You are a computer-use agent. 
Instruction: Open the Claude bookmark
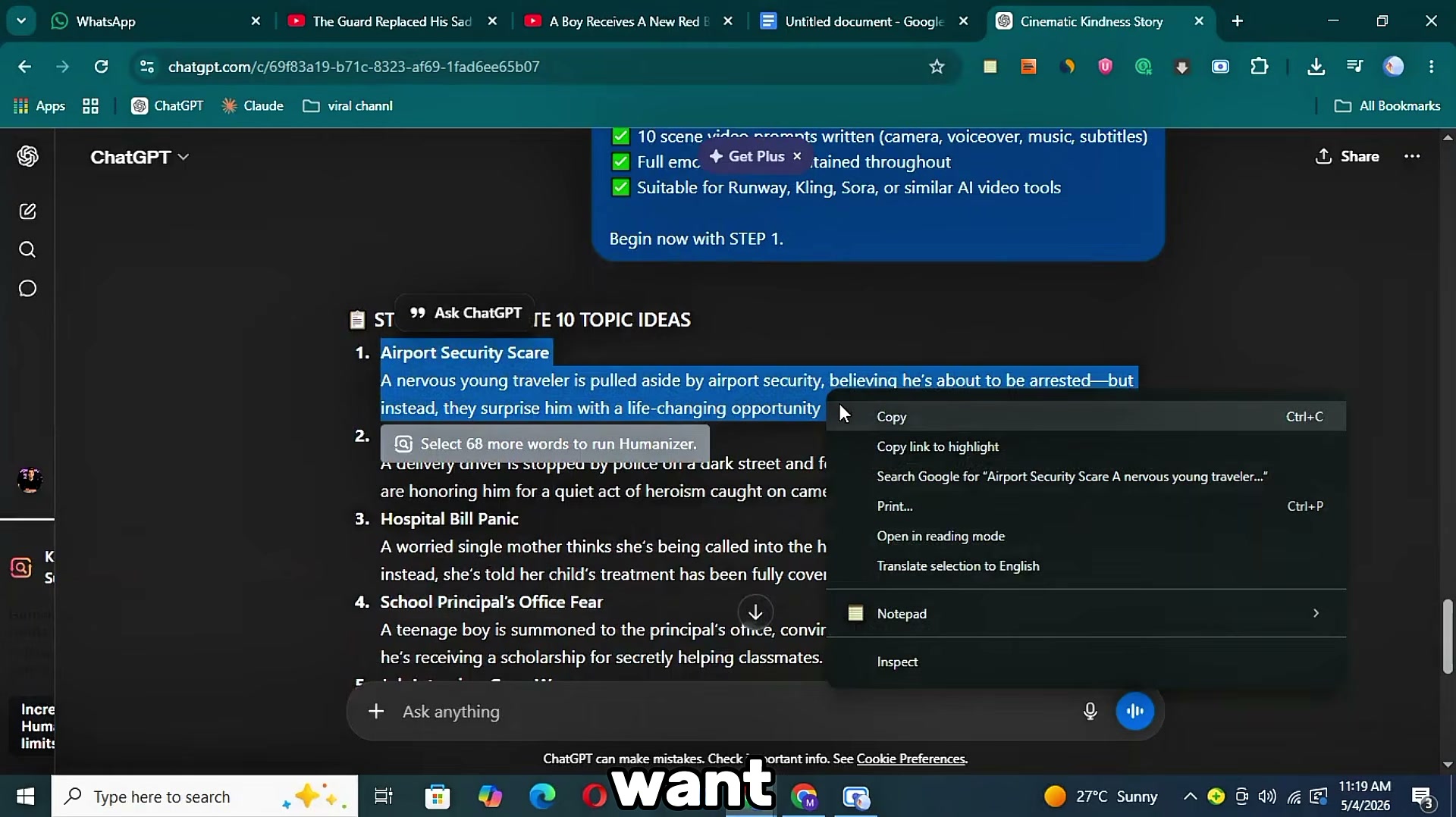click(x=253, y=106)
